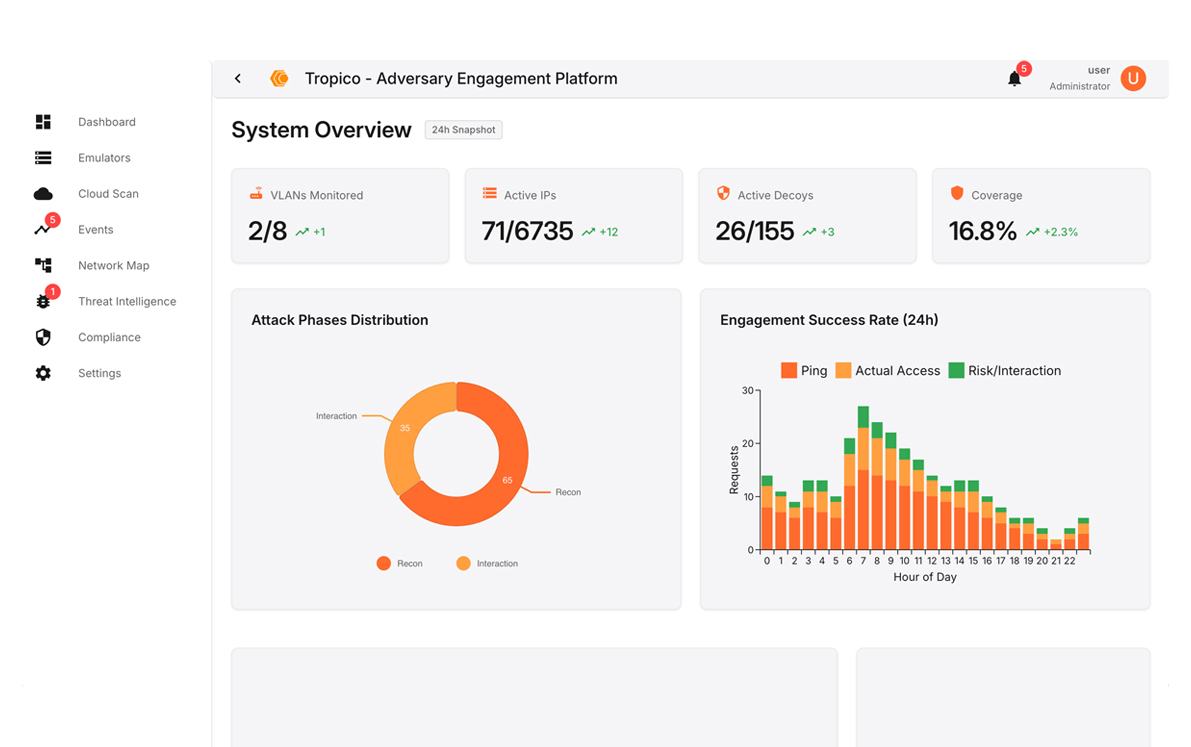
Task: Click the Cloud Scan cloud icon
Action: click(43, 194)
